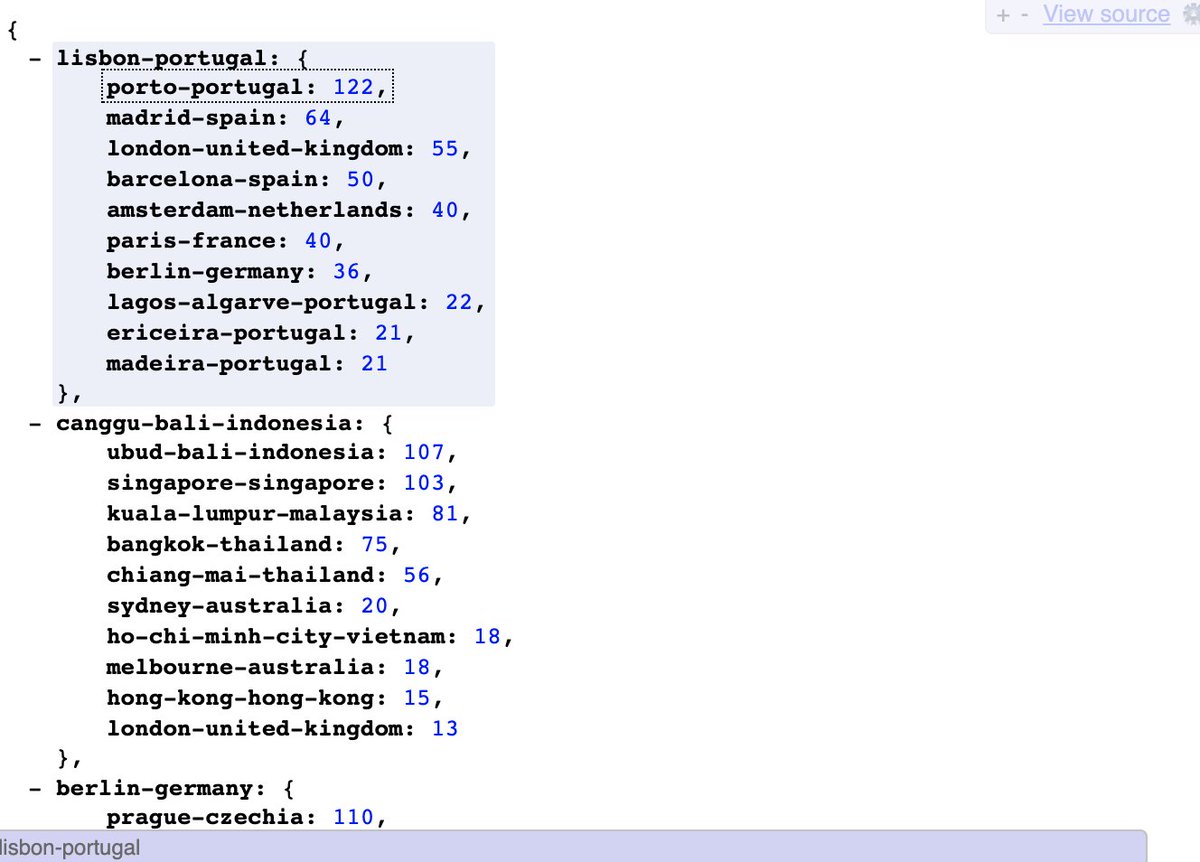Click the value 81 for kuala-lumpur-malaysia
1200x862 pixels.
[445, 514]
